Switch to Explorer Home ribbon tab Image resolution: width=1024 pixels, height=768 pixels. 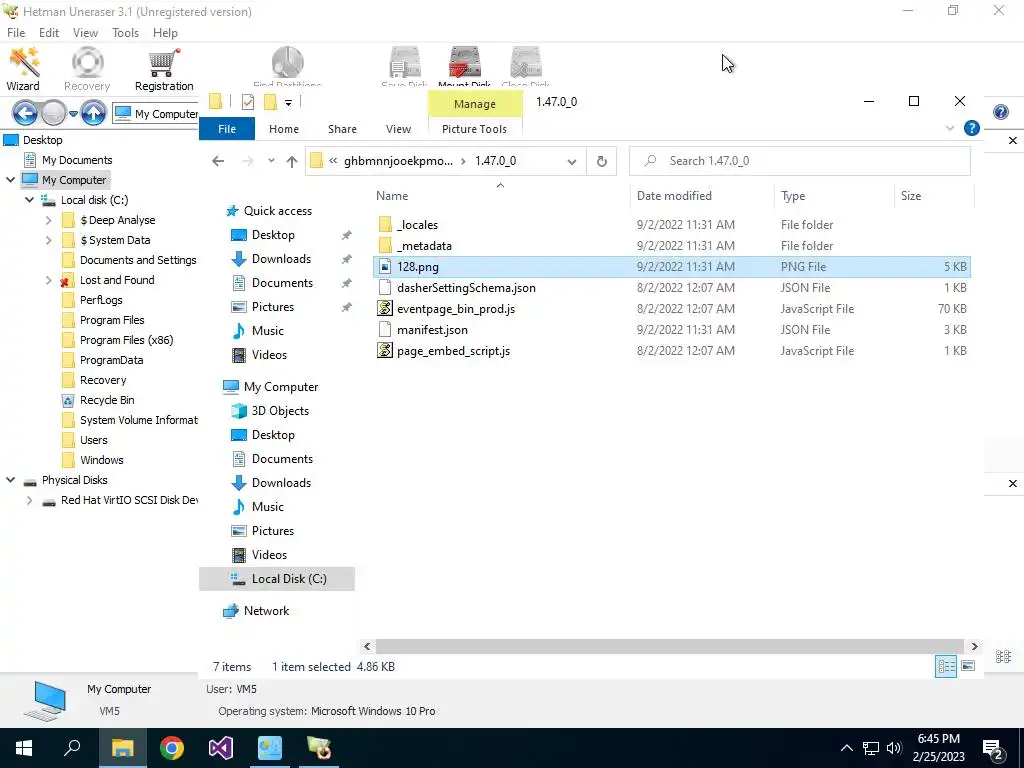283,129
